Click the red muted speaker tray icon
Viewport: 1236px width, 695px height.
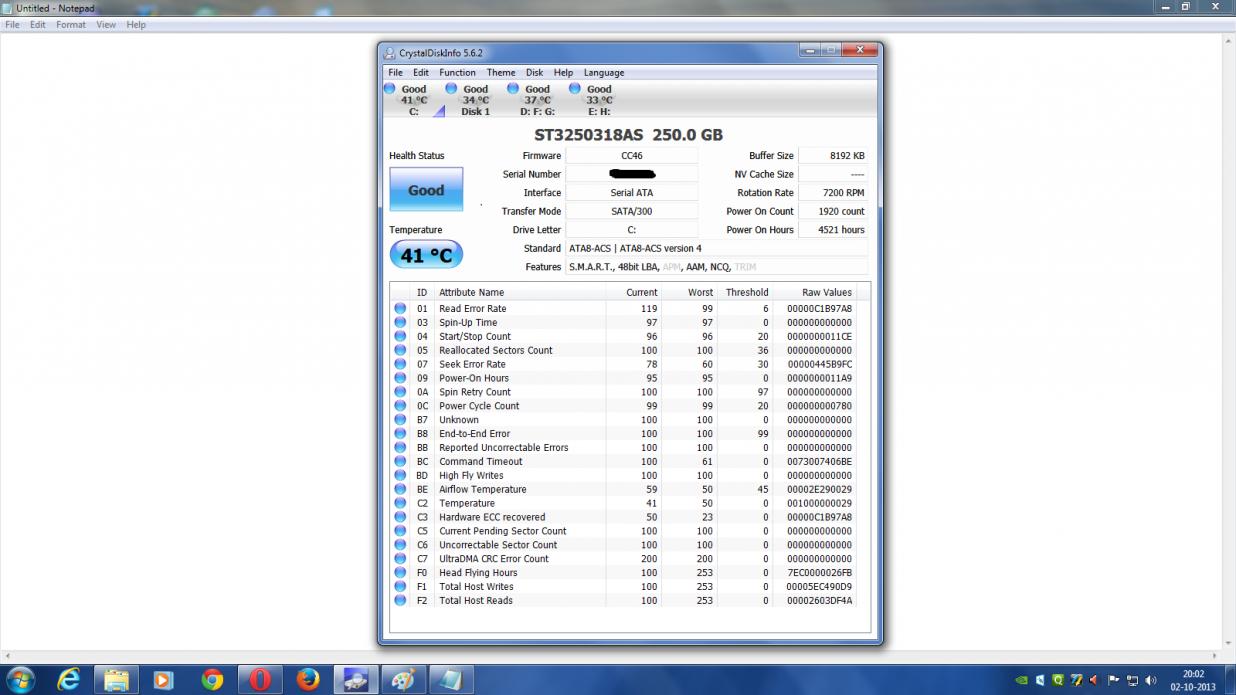tap(1095, 681)
